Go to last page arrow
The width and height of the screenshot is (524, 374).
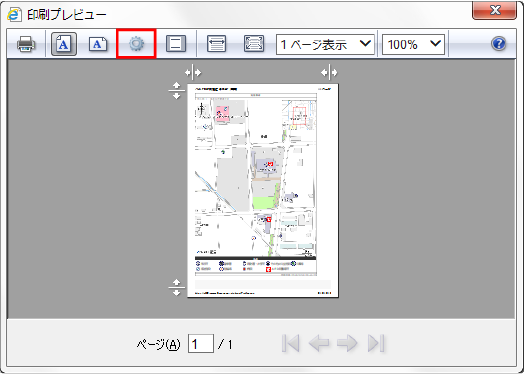pyautogui.click(x=376, y=343)
